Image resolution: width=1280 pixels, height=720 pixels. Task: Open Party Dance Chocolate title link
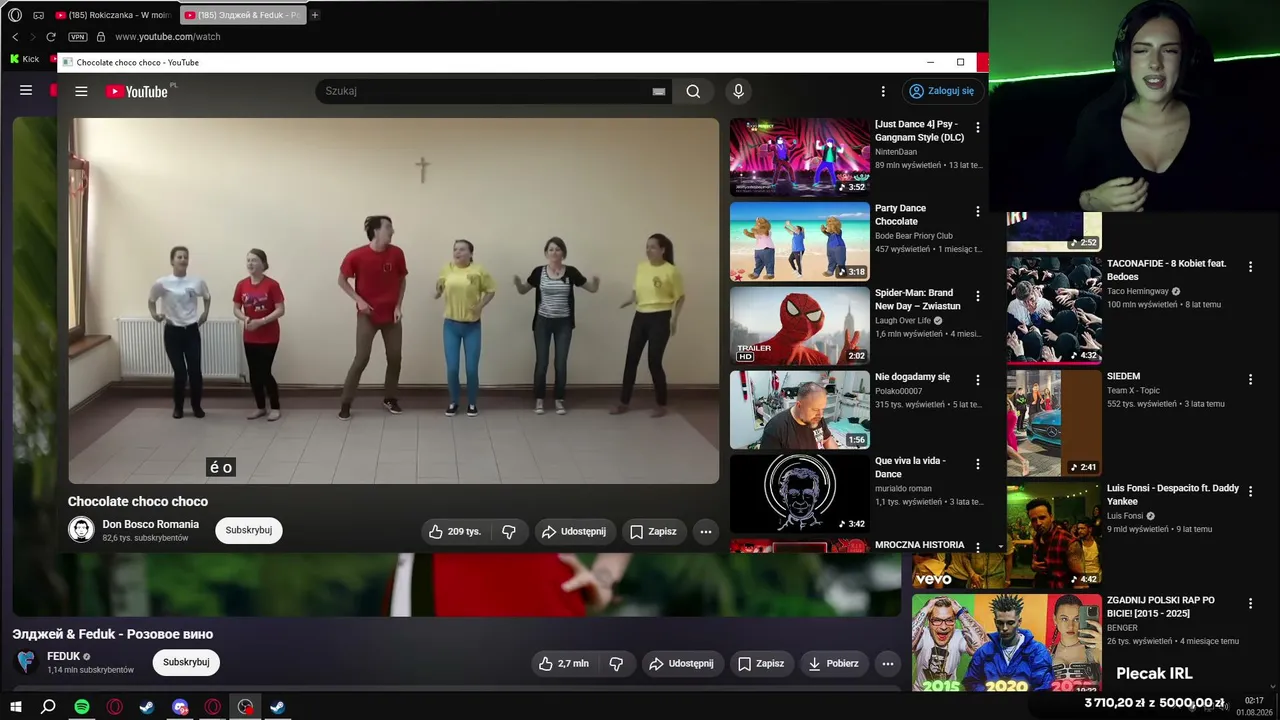[x=900, y=215]
